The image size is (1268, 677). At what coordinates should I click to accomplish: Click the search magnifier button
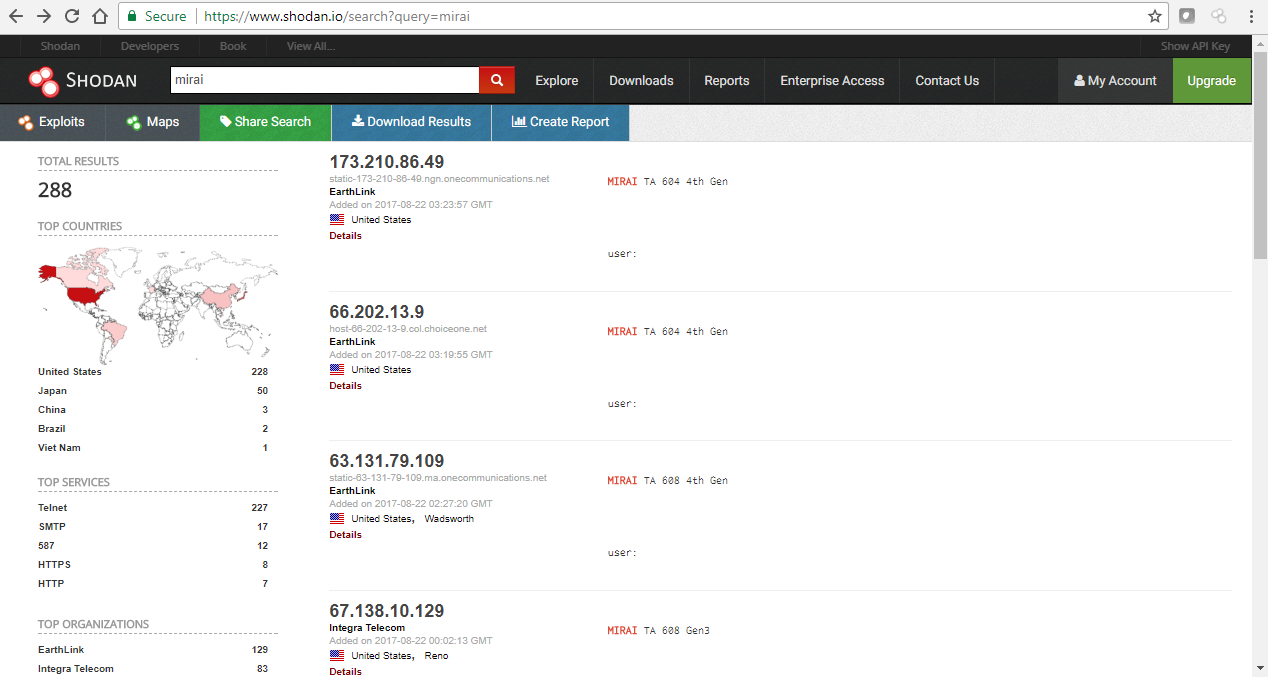(x=496, y=79)
